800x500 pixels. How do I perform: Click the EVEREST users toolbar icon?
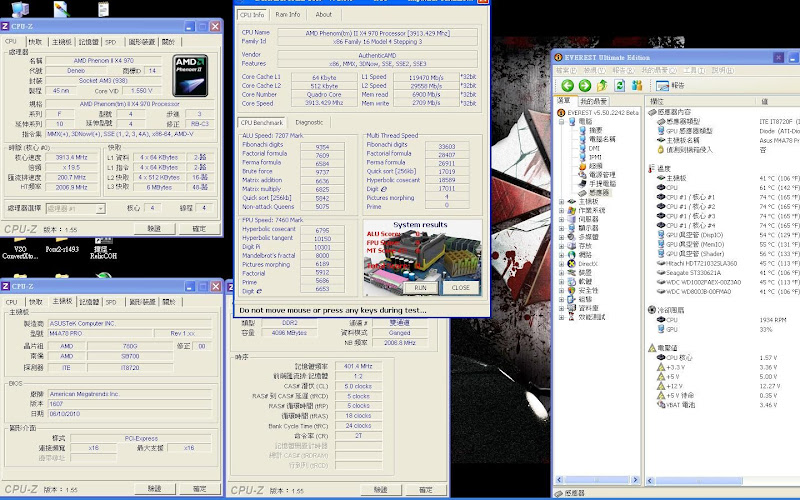point(637,86)
